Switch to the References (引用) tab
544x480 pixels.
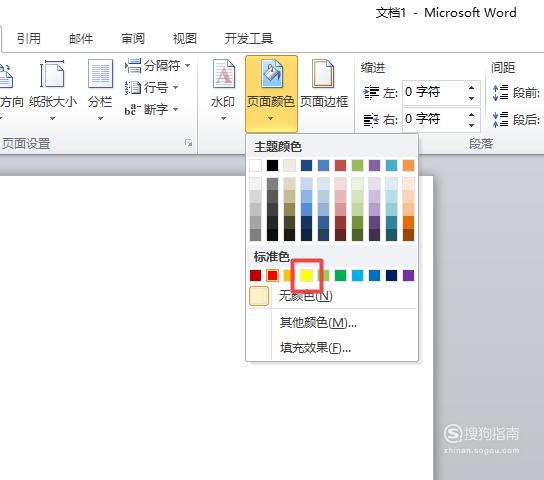[x=29, y=38]
